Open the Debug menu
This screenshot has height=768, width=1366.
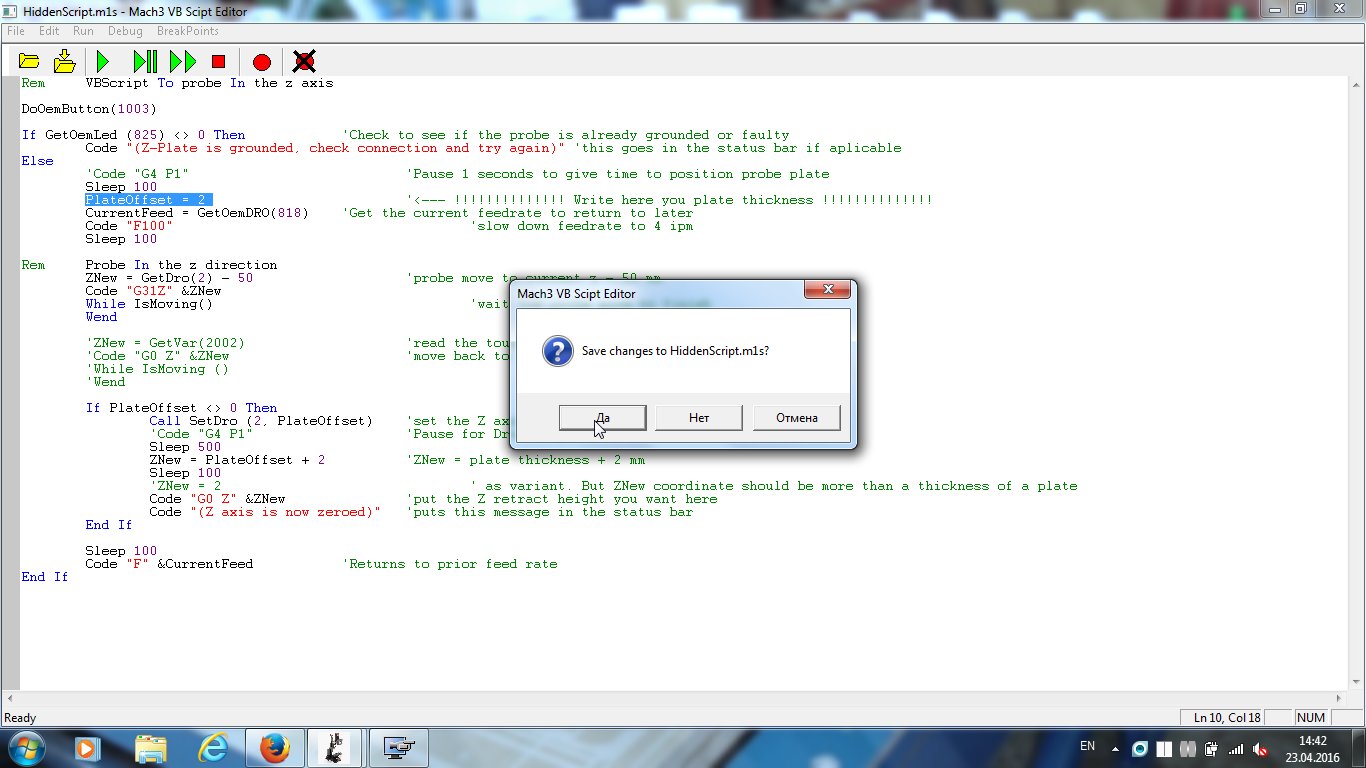pos(125,31)
